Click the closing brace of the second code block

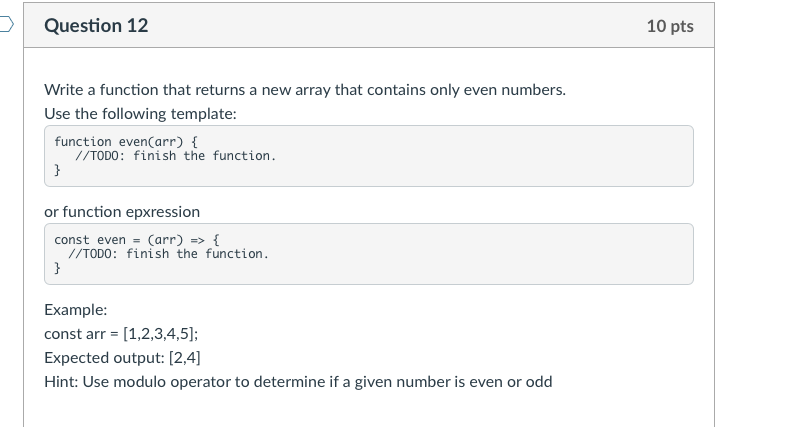tap(57, 268)
